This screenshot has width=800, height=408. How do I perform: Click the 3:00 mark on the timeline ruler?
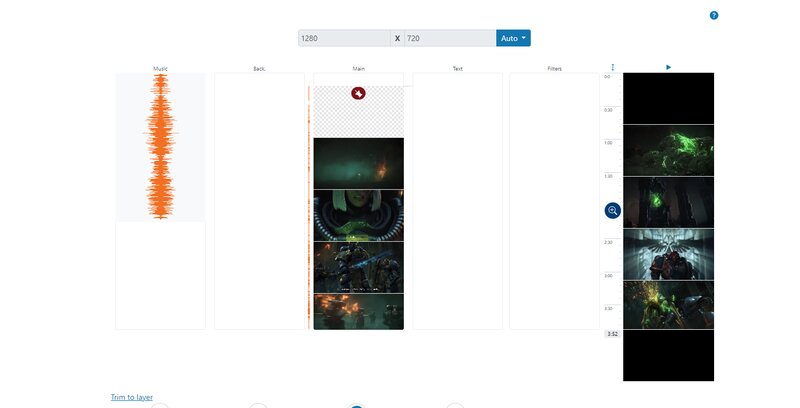608,275
